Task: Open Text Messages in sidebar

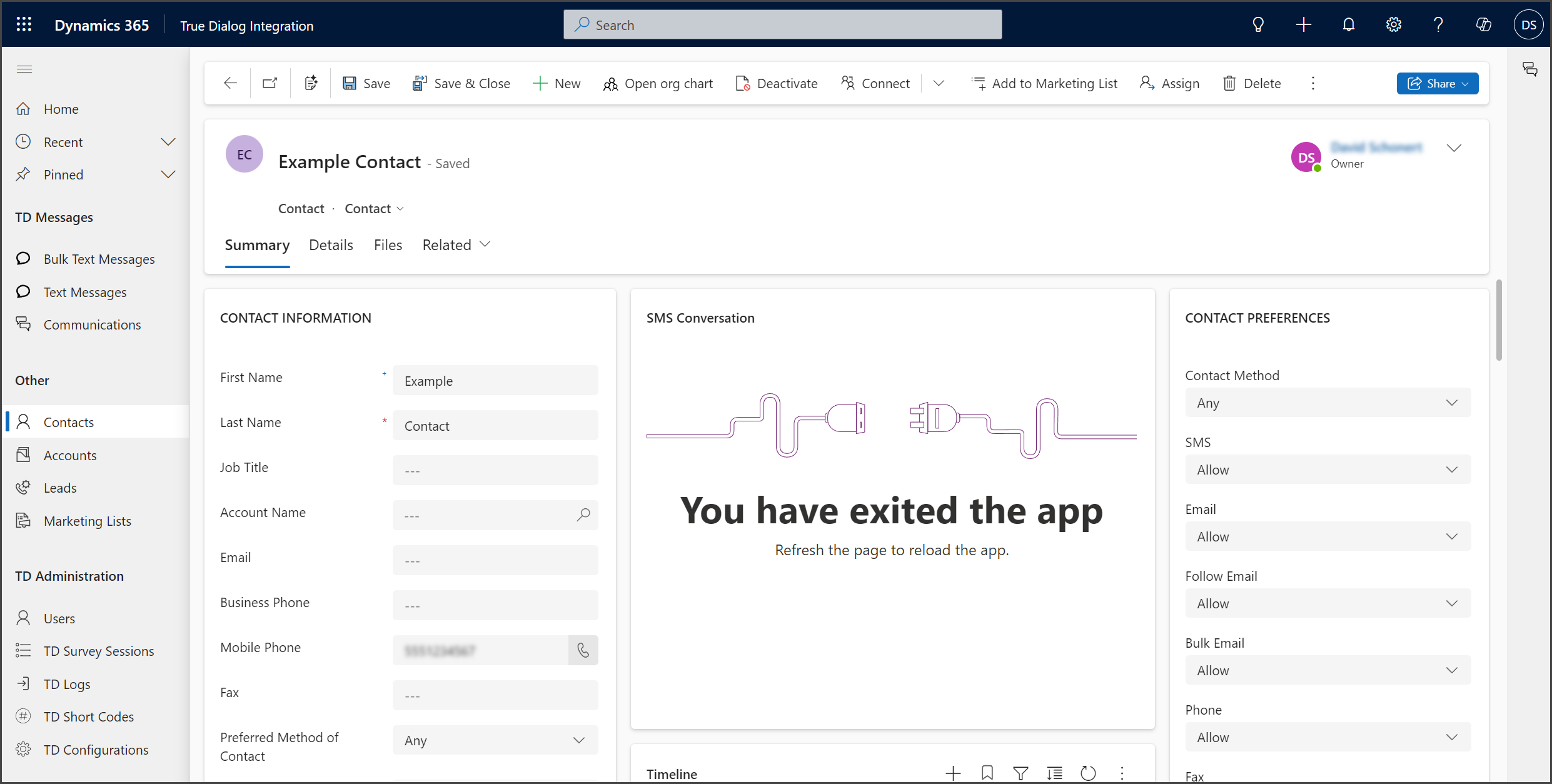Action: [96, 292]
